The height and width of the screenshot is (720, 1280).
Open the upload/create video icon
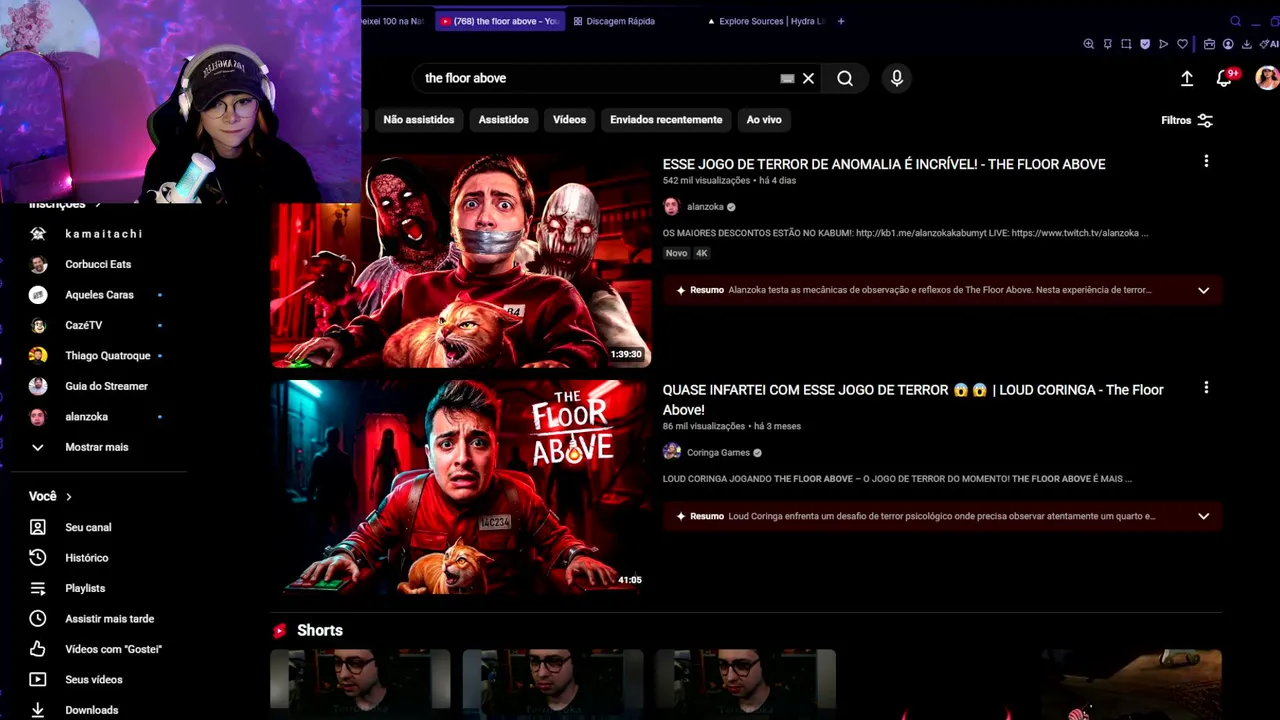click(x=1187, y=78)
